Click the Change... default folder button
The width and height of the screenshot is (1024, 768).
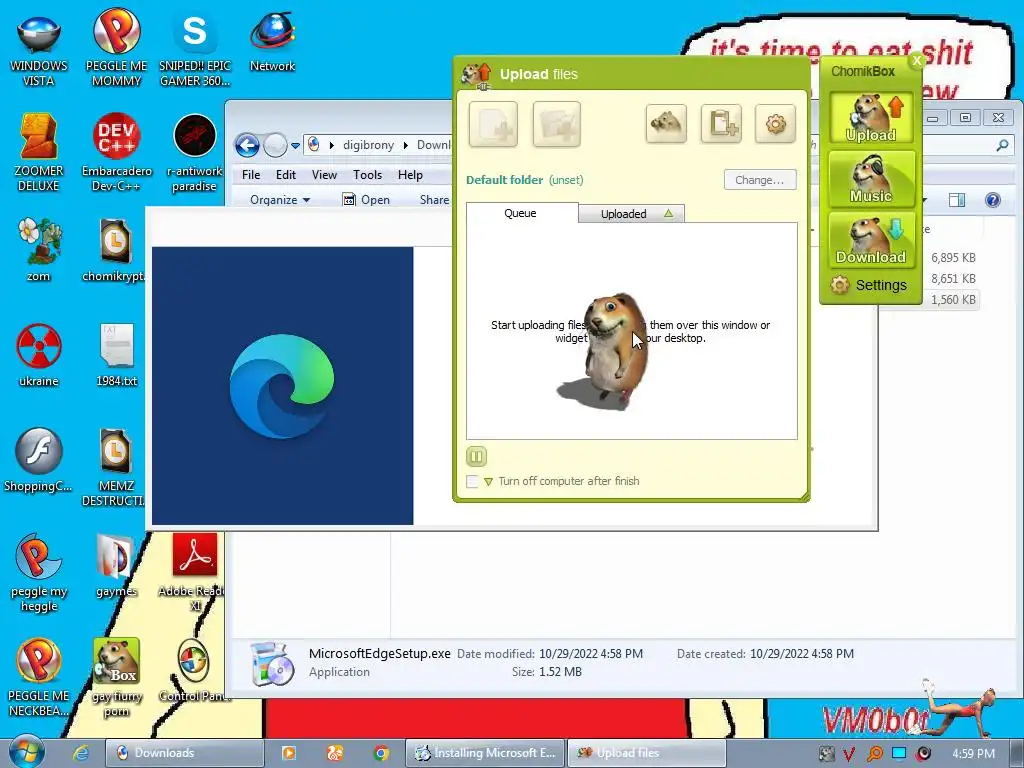(760, 180)
